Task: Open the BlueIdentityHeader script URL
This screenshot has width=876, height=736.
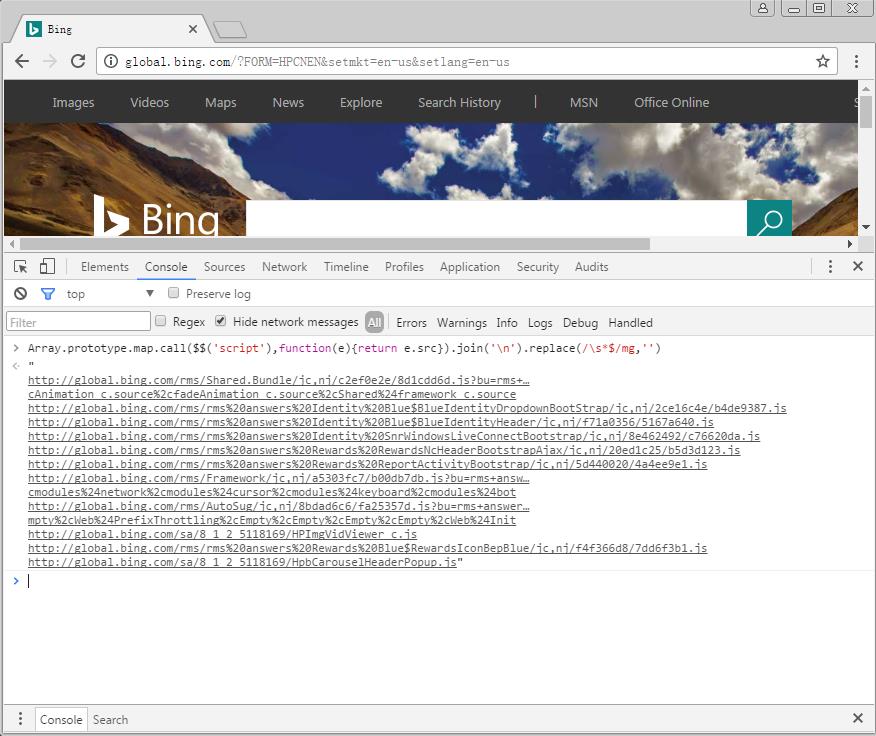Action: click(370, 422)
